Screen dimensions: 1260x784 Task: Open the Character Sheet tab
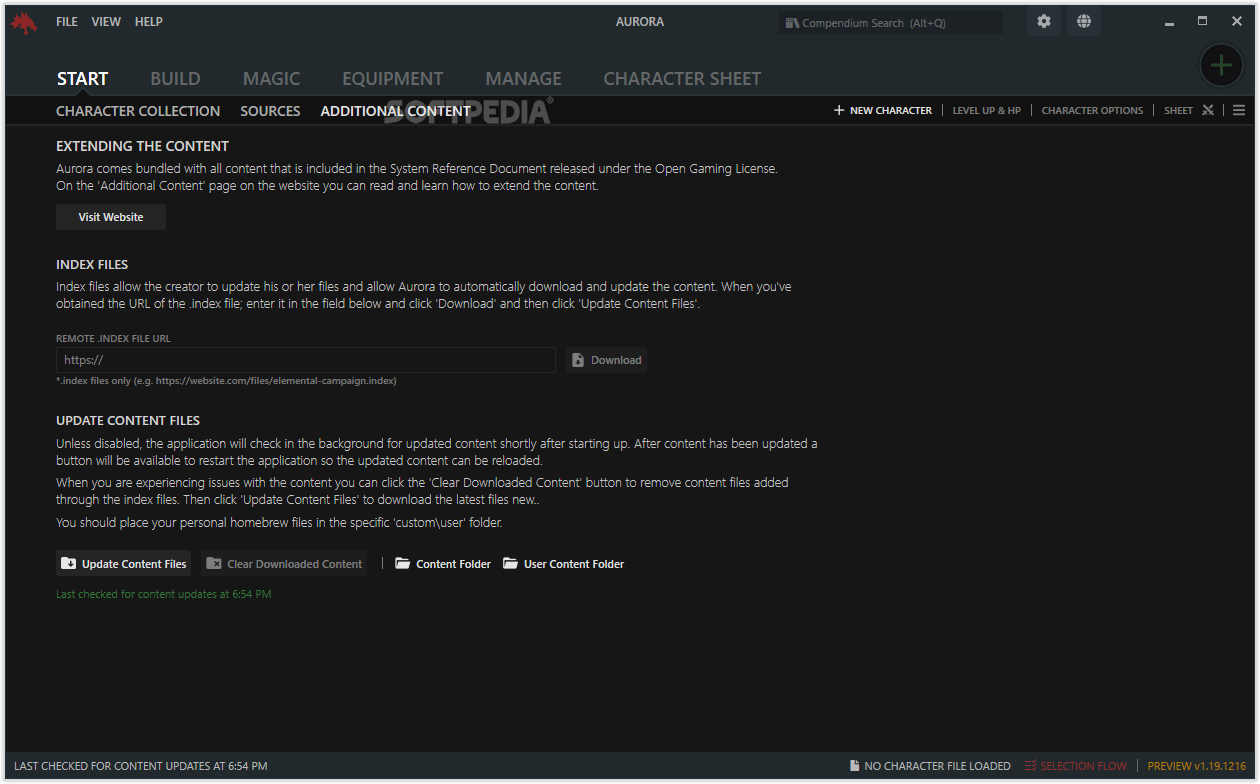click(682, 78)
